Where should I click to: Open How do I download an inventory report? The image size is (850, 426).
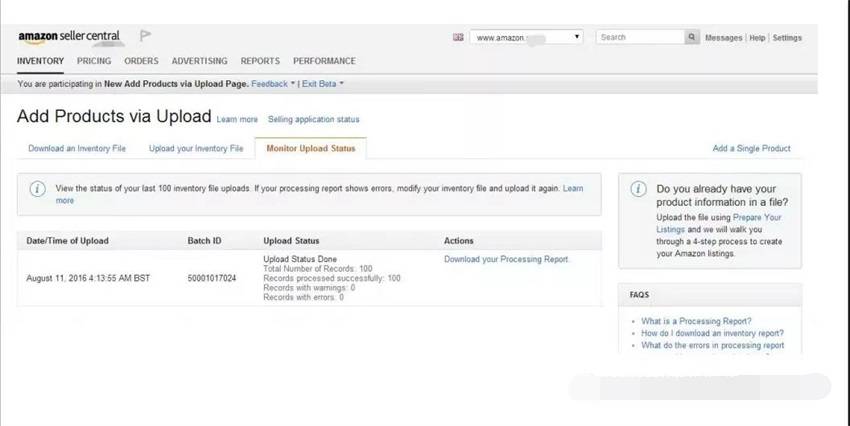point(712,333)
